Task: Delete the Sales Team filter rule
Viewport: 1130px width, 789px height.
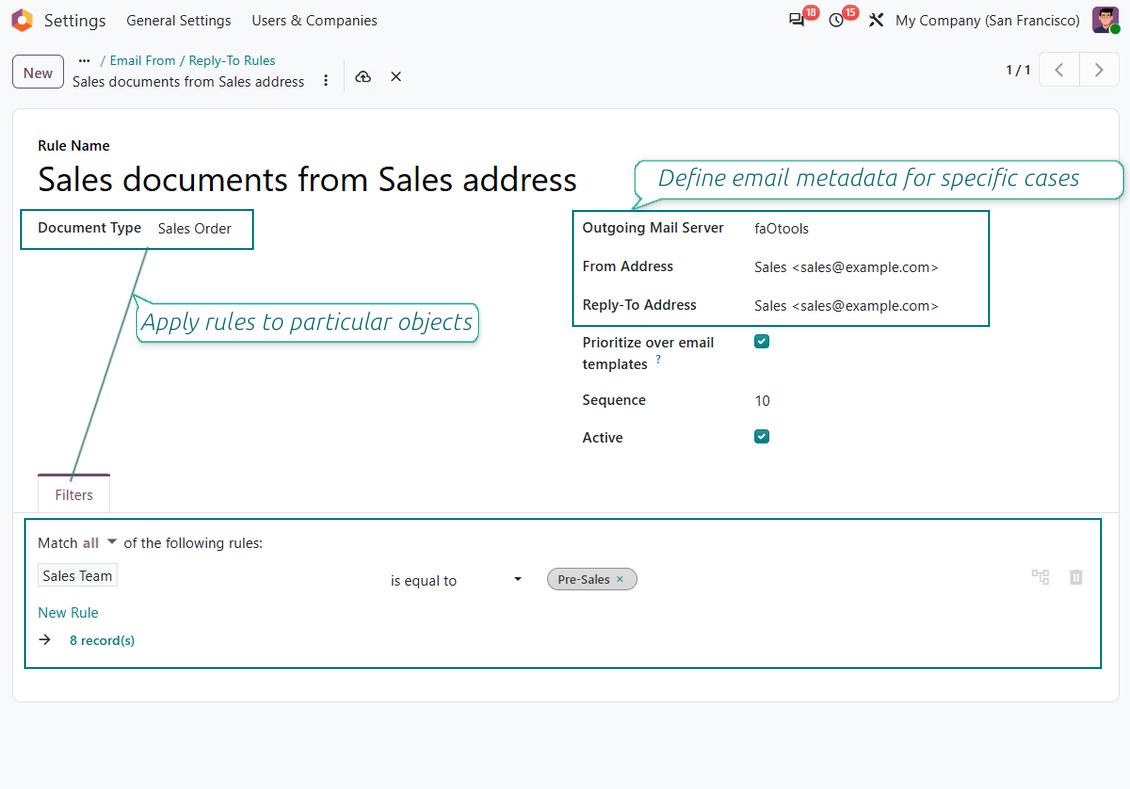Action: pyautogui.click(x=1076, y=576)
